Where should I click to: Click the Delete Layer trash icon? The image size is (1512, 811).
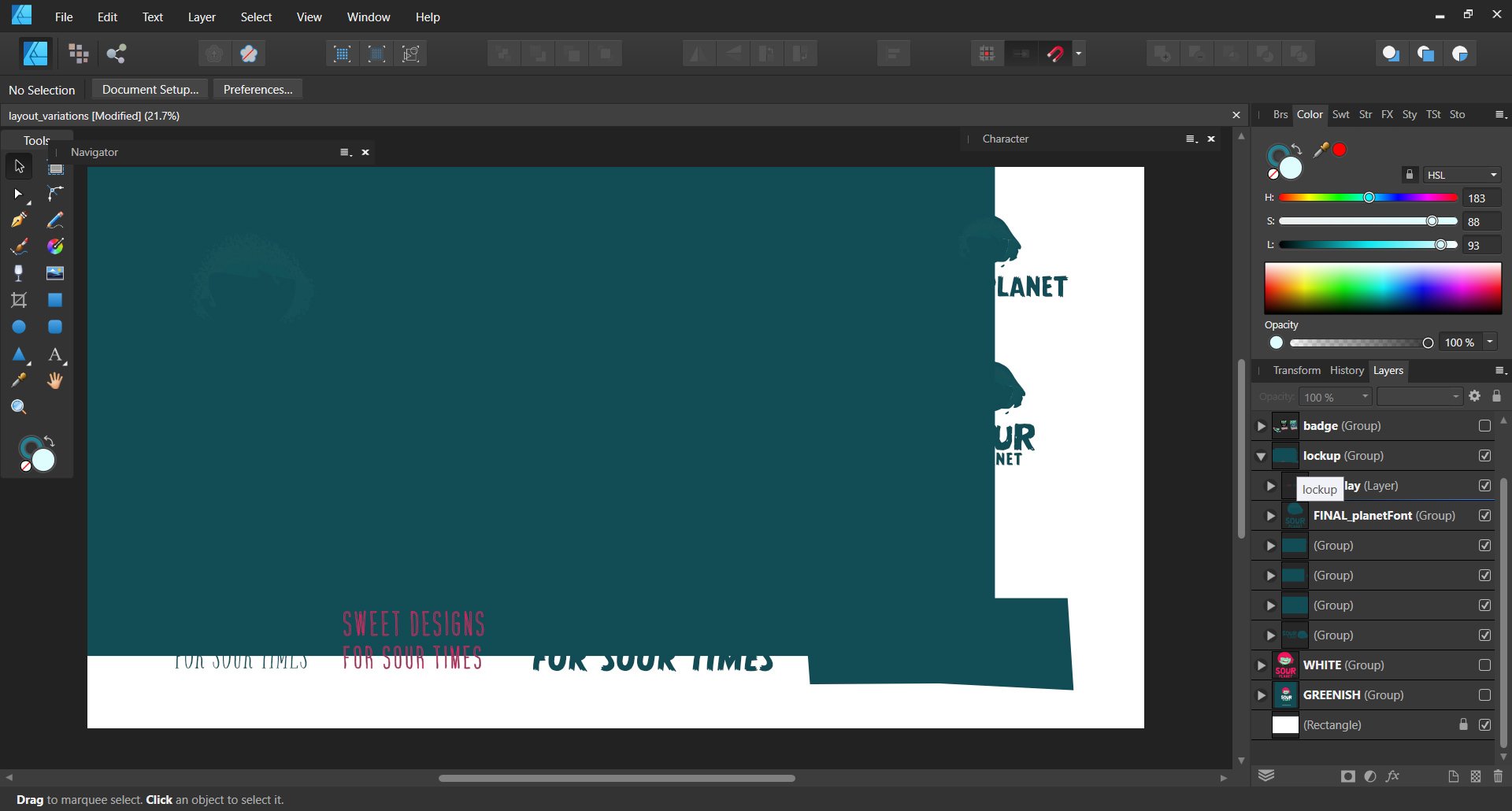1498,776
